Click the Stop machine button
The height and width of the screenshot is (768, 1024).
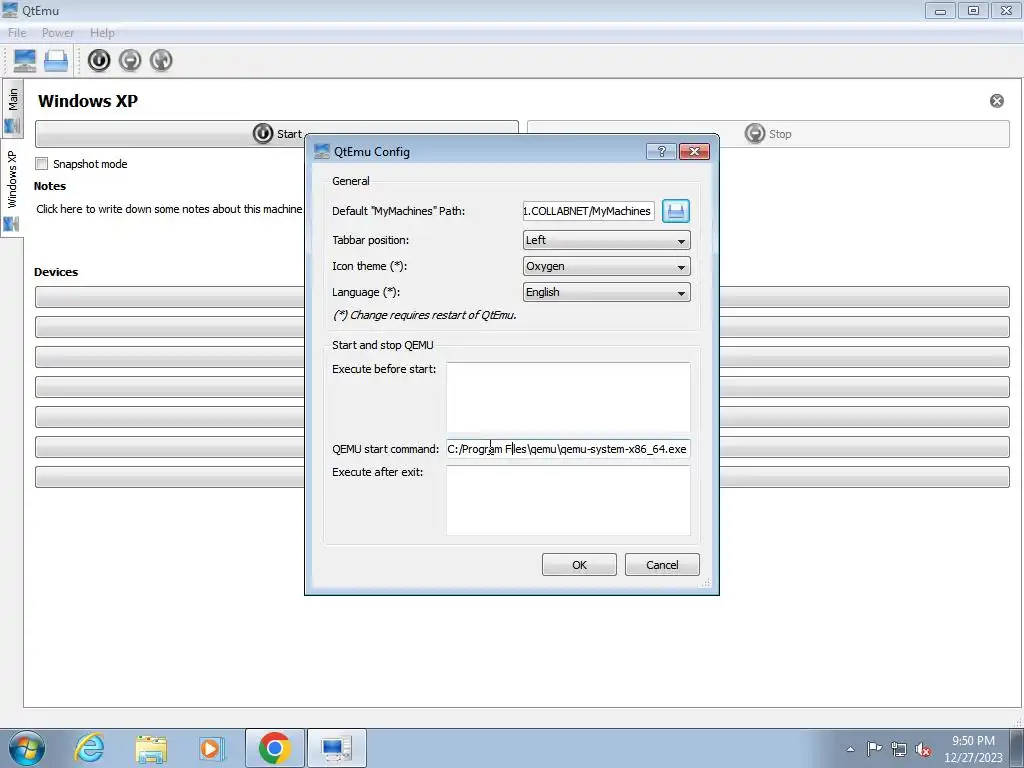(x=768, y=134)
